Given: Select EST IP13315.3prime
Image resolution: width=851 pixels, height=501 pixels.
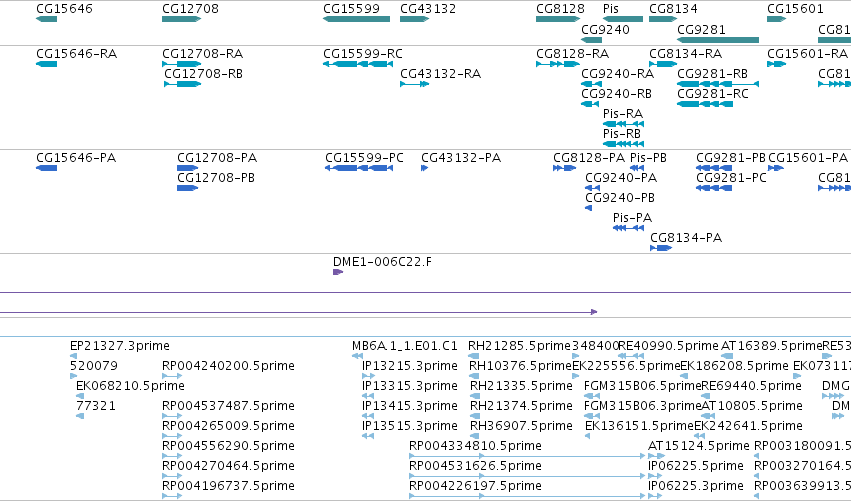Looking at the screenshot, I should click(x=367, y=396).
